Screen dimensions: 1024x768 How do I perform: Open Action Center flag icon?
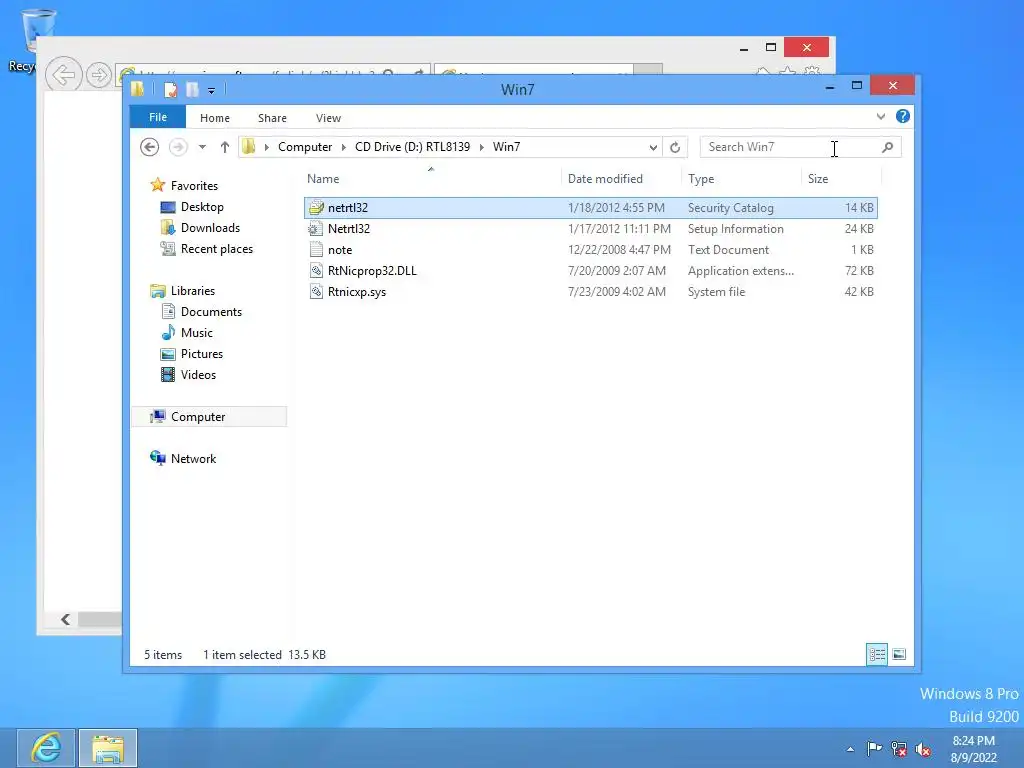tap(874, 749)
